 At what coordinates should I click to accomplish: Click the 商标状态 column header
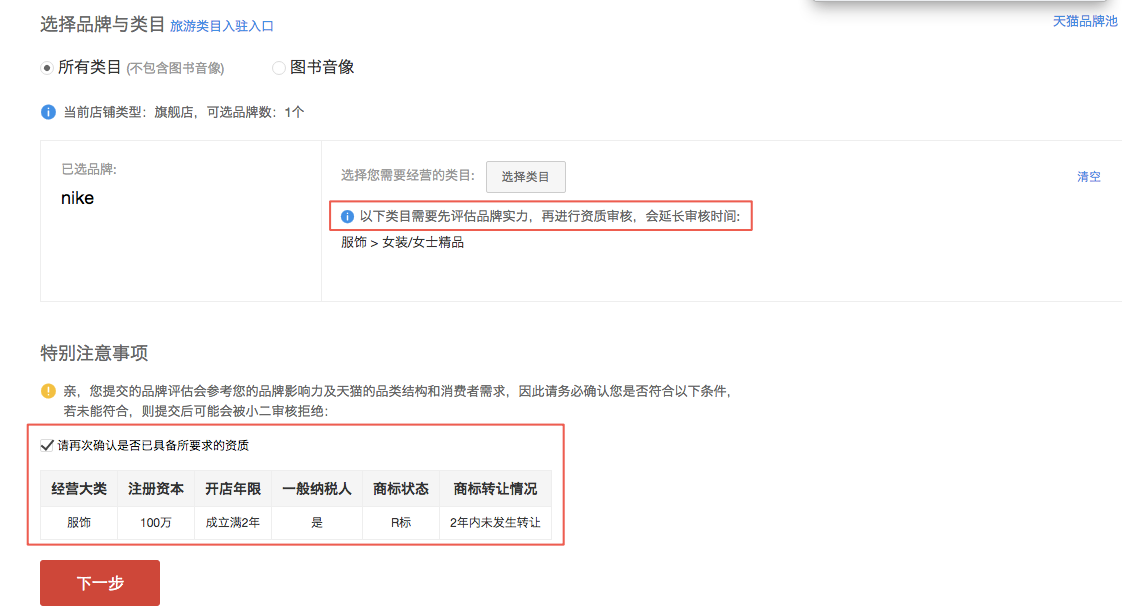coord(401,489)
